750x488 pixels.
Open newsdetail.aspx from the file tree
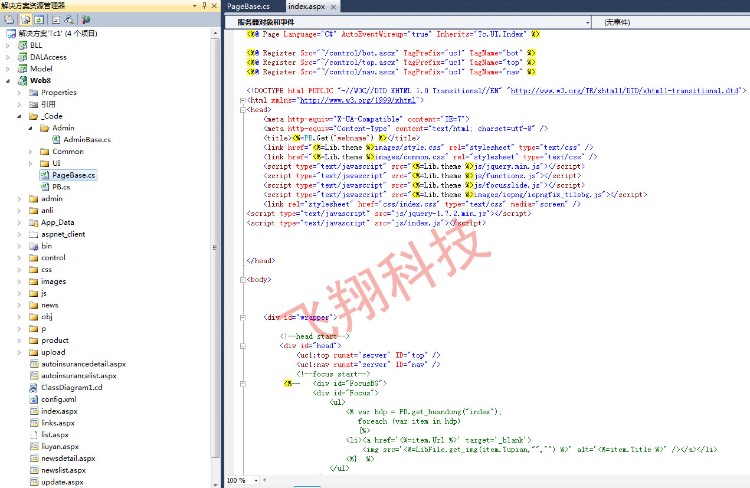[68, 458]
